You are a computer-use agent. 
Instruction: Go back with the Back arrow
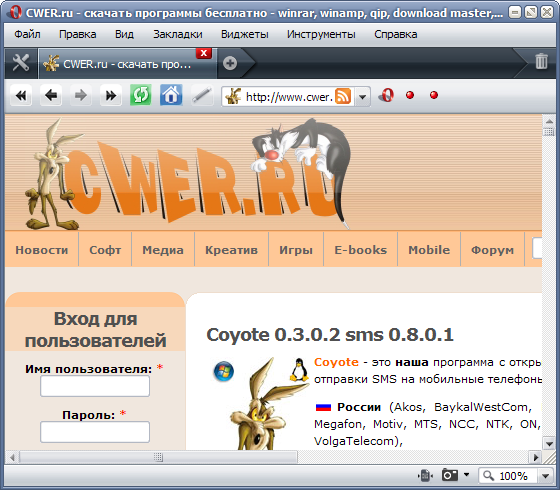(51, 95)
